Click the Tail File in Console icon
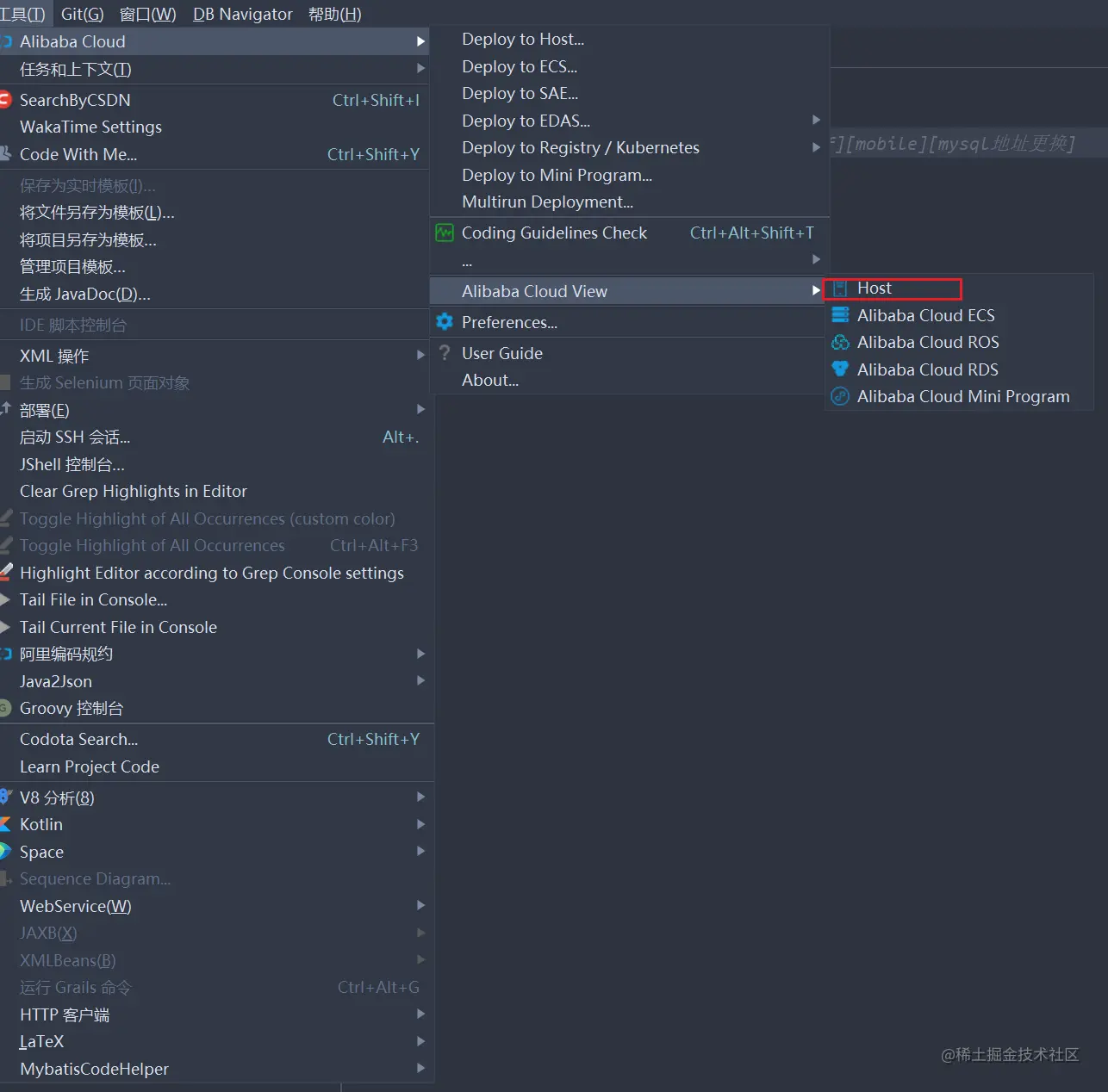Viewport: 1108px width, 1092px height. tap(5, 599)
